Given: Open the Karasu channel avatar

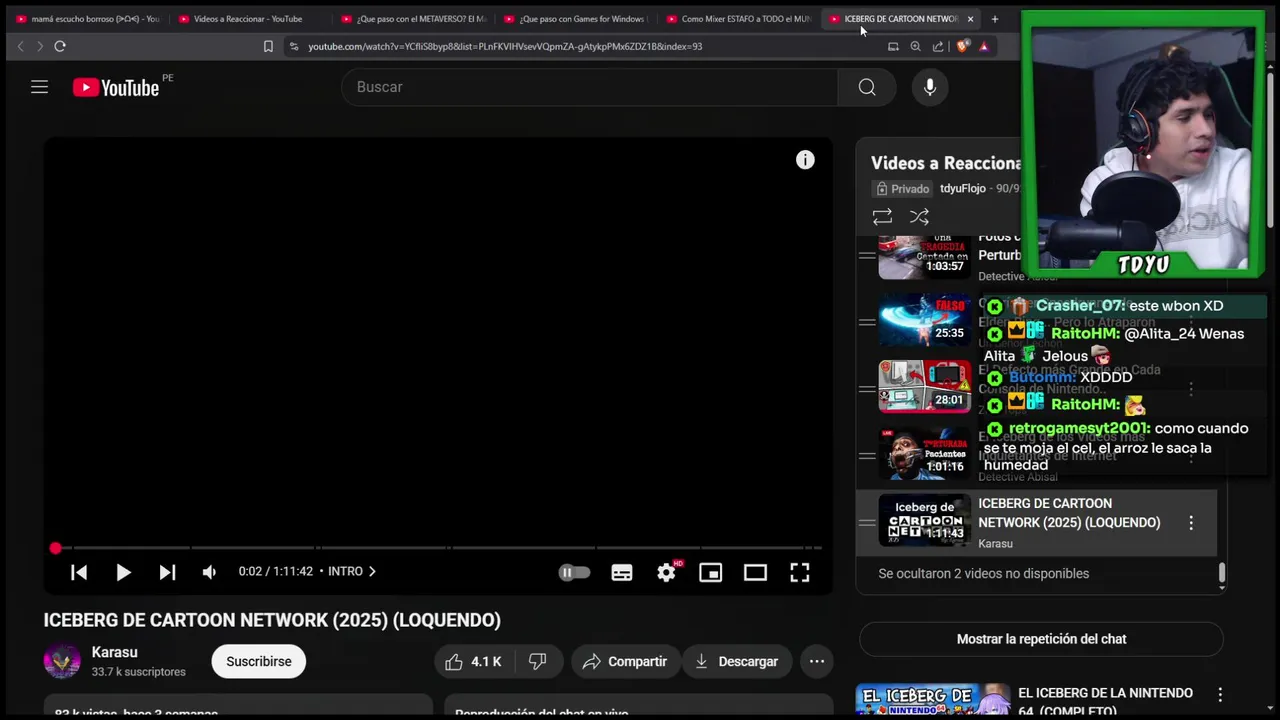Looking at the screenshot, I should [62, 661].
